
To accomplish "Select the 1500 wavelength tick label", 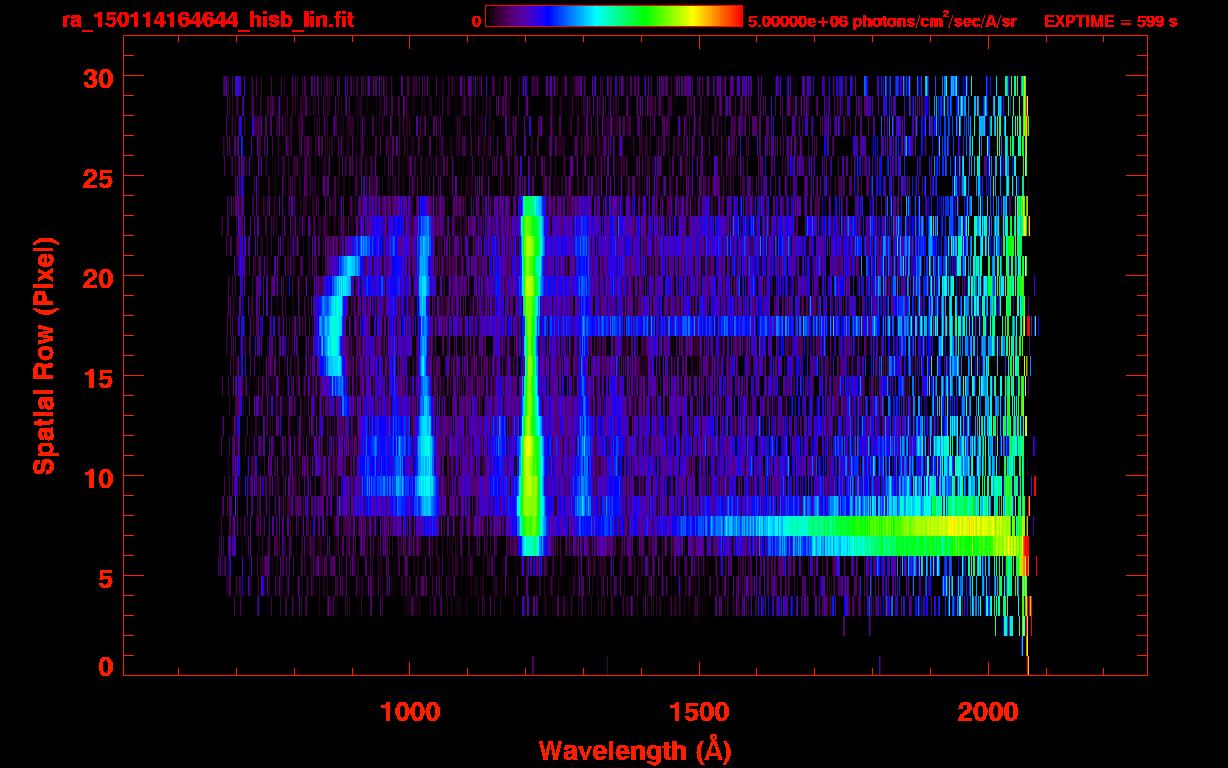I will coord(698,712).
